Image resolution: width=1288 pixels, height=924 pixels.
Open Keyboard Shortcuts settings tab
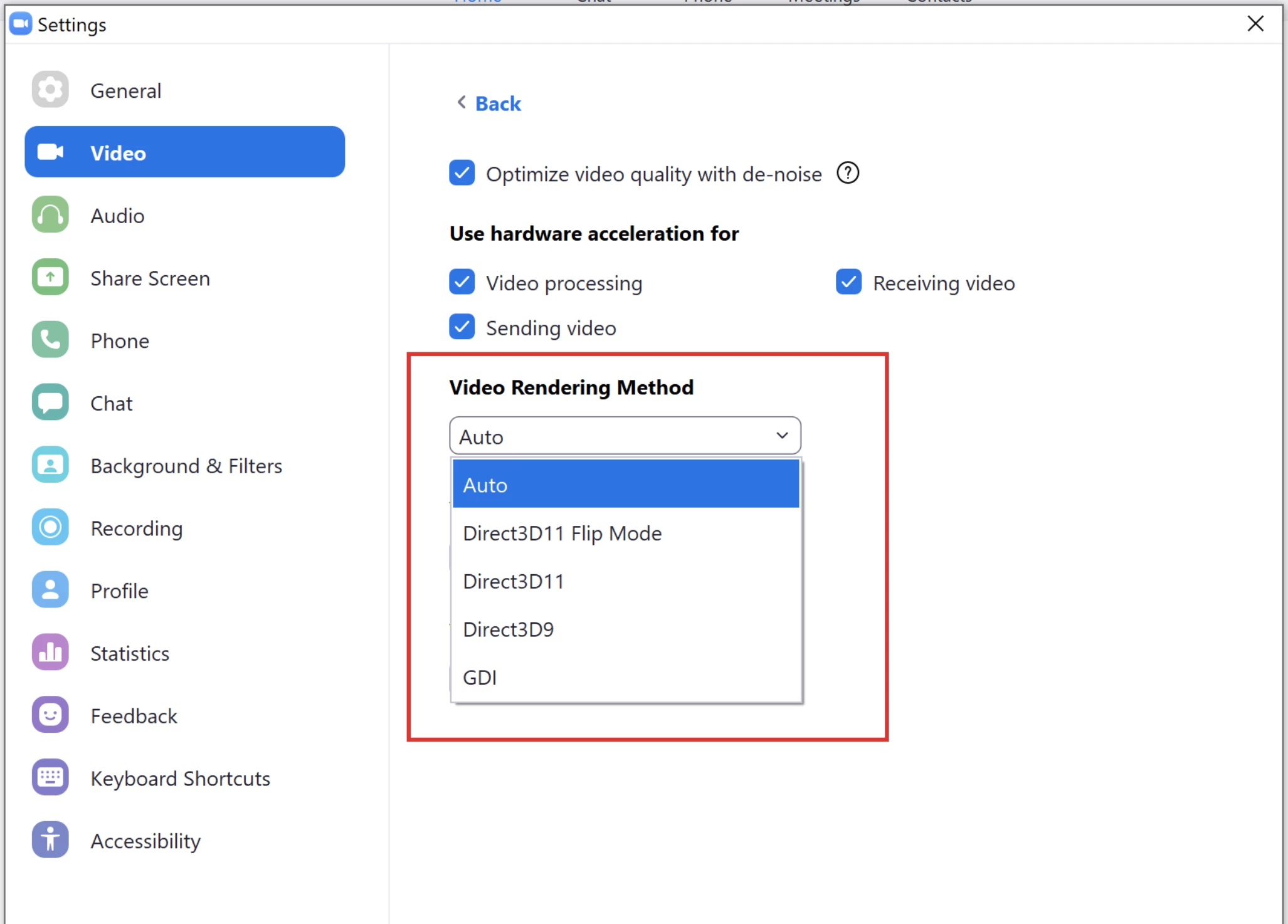[x=180, y=778]
